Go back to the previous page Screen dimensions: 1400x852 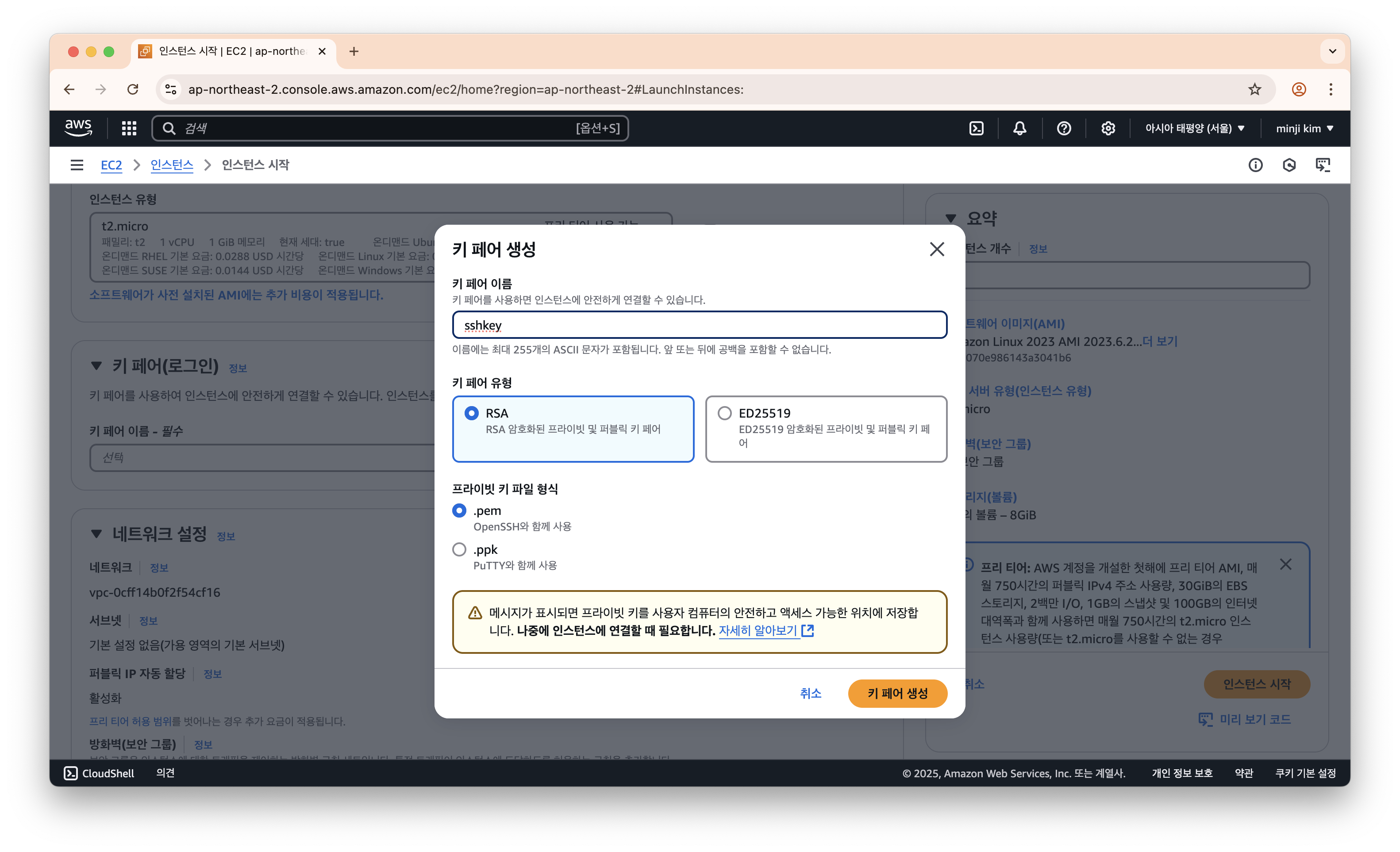coord(69,89)
